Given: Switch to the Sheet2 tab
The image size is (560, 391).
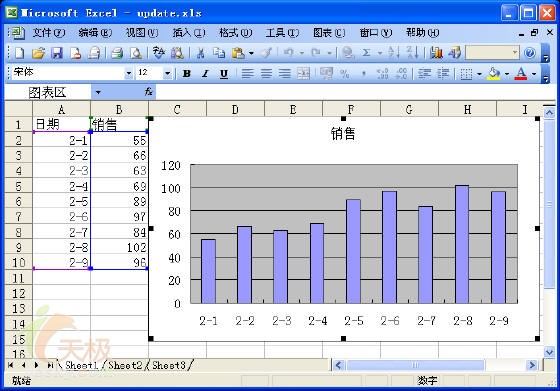Looking at the screenshot, I should pos(125,365).
